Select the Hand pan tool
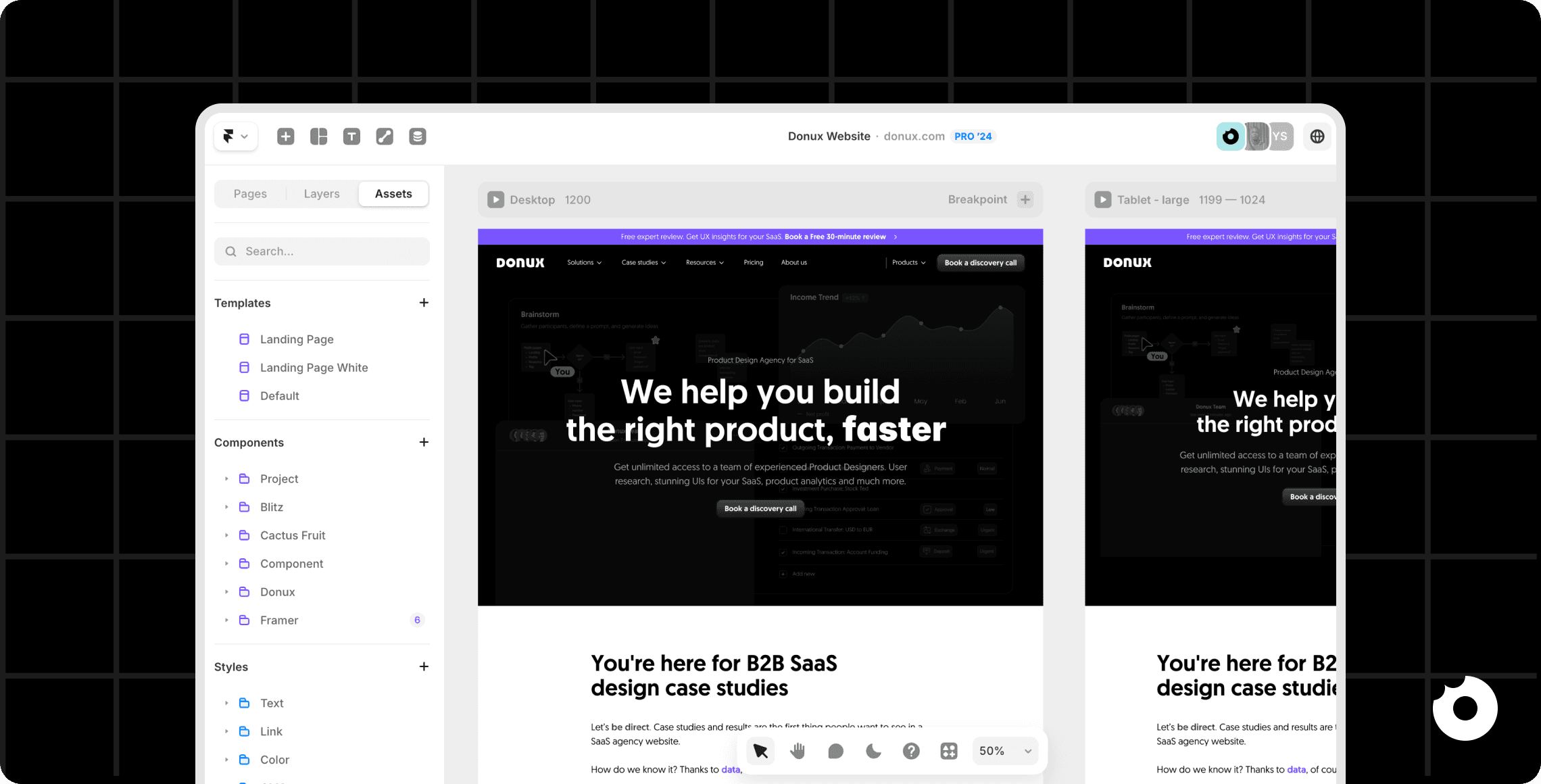 798,750
